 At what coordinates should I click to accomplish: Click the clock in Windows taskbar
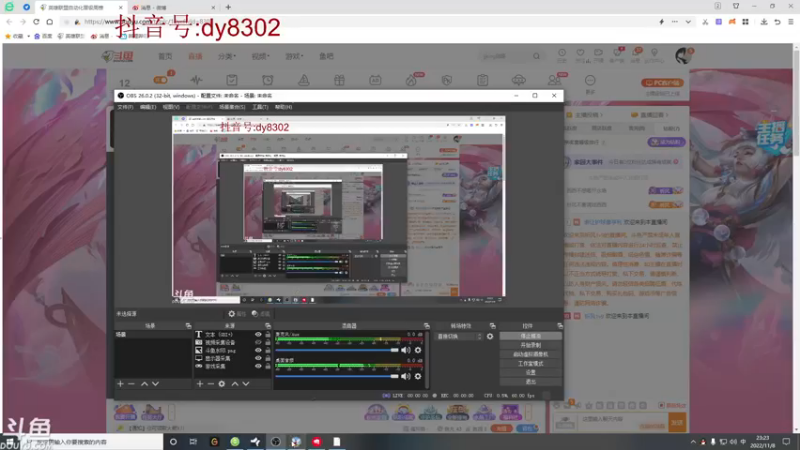[x=763, y=442]
